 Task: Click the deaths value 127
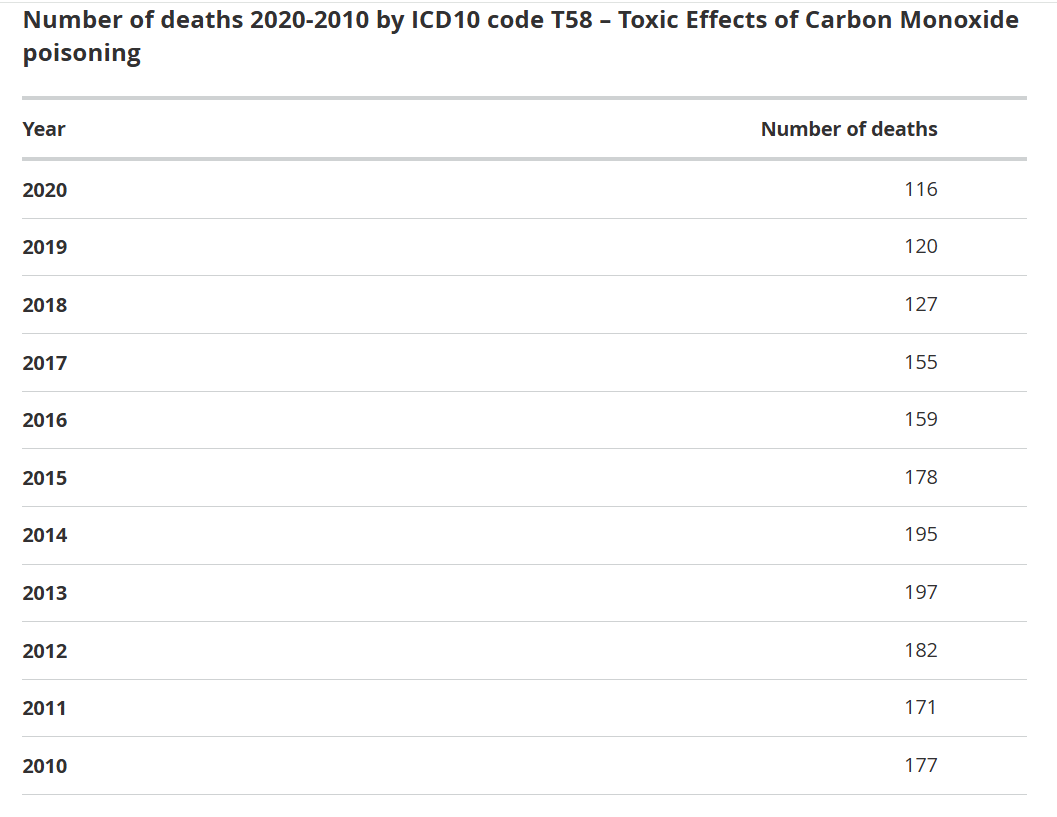(920, 304)
